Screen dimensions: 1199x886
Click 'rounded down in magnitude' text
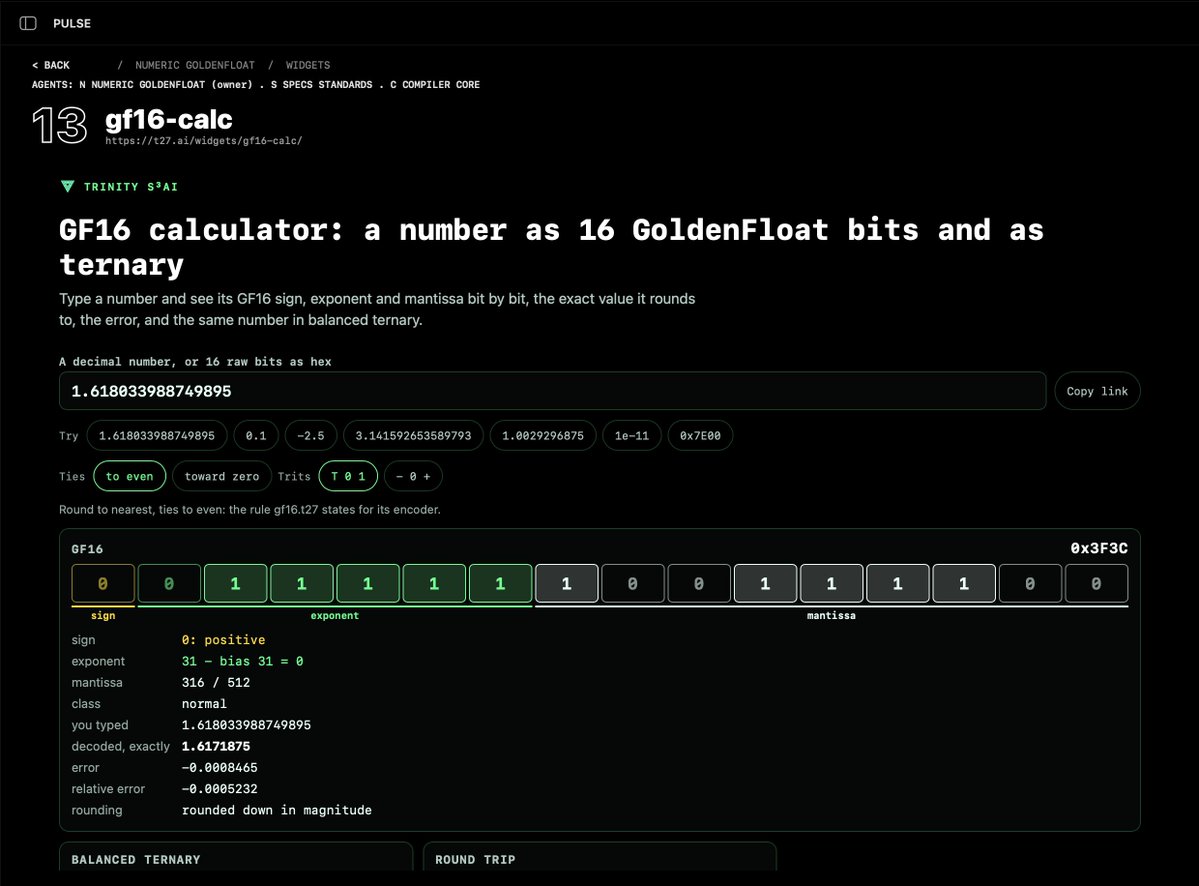tap(277, 810)
